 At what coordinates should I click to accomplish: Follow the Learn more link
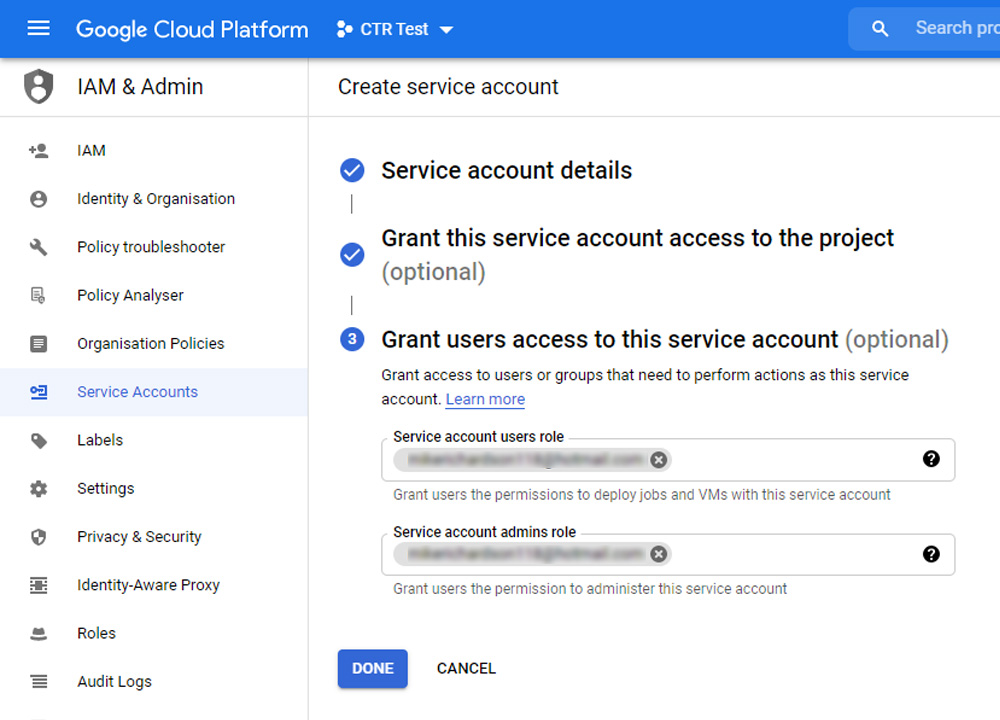click(x=485, y=400)
